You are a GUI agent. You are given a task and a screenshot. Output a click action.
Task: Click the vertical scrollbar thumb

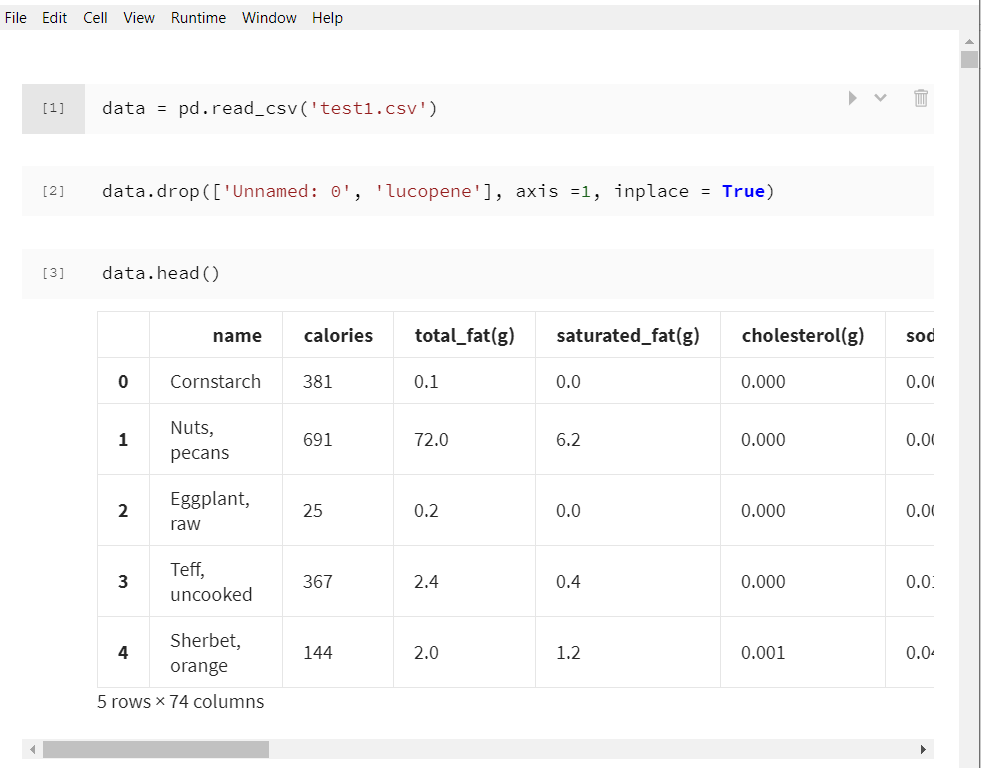[969, 60]
